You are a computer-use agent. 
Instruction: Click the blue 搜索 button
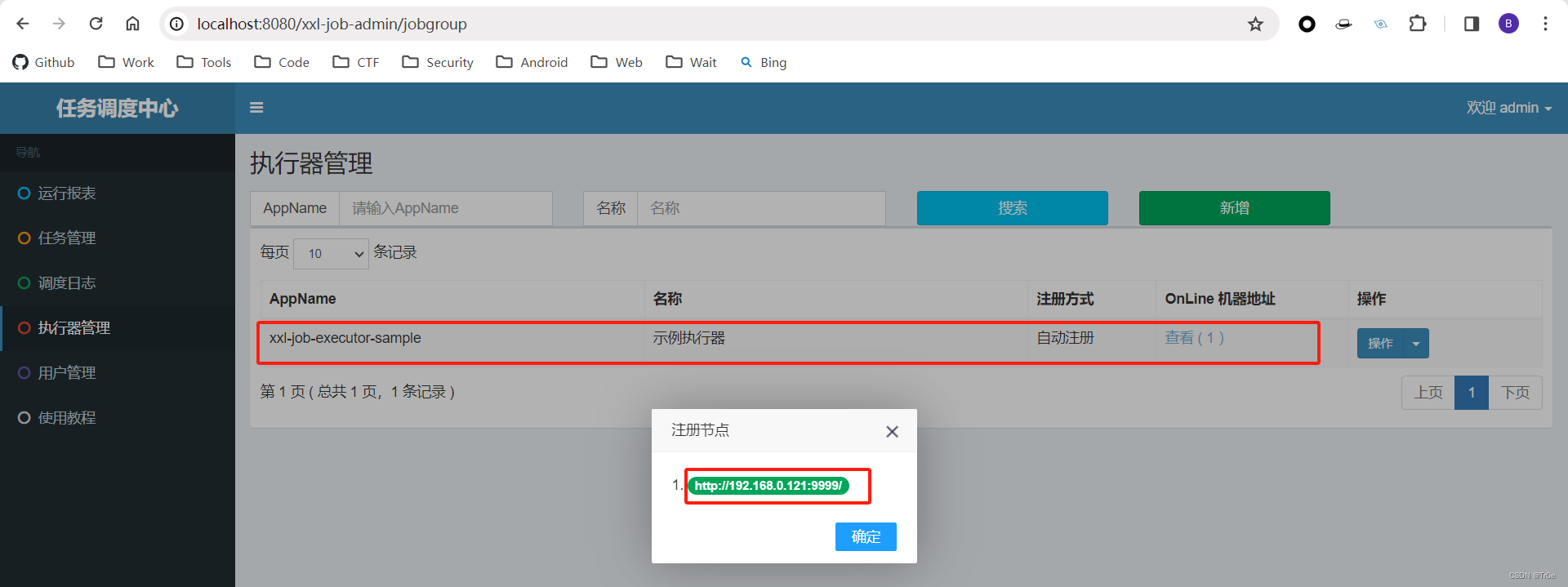click(1013, 208)
